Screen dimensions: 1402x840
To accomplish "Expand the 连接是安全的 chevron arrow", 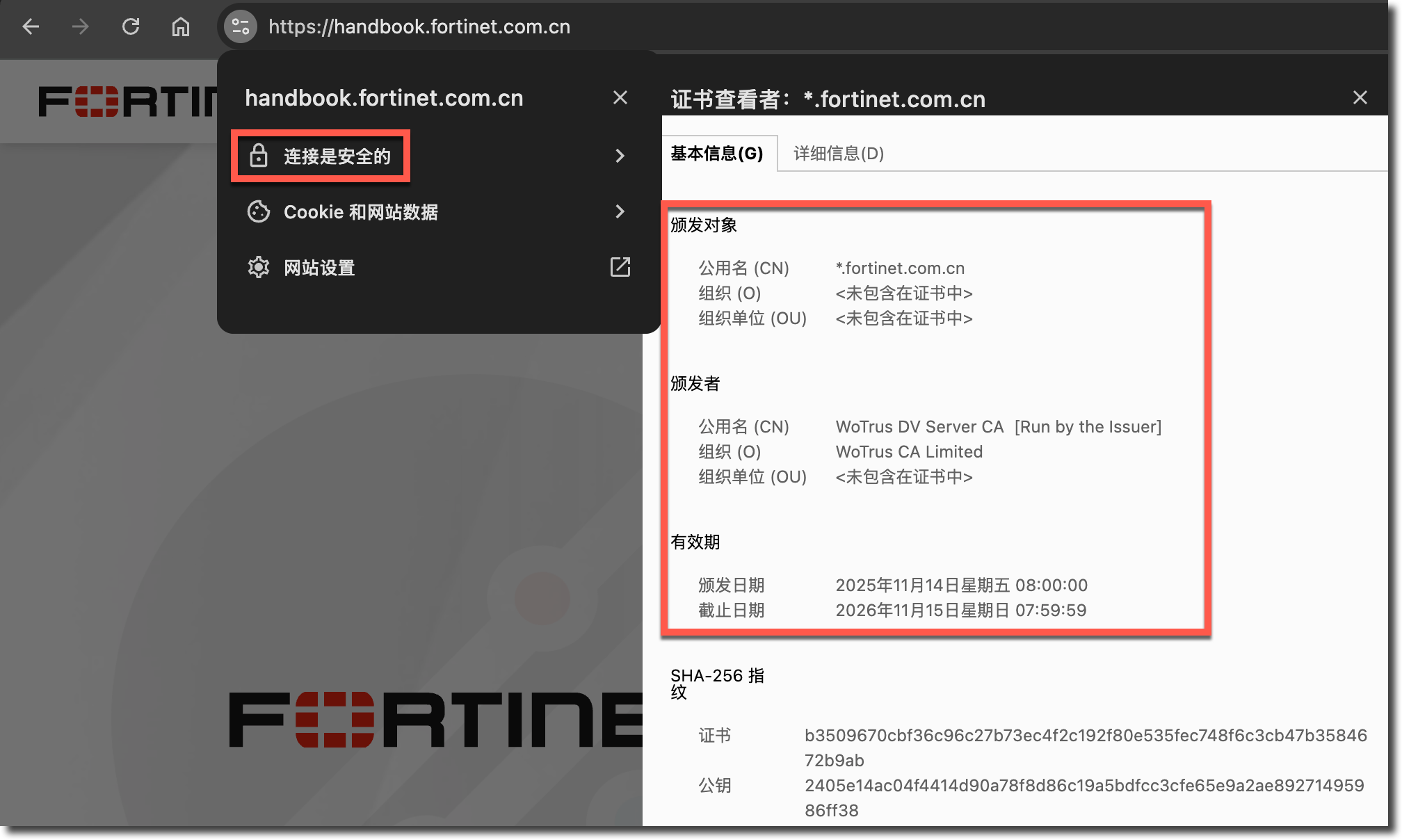I will (620, 156).
